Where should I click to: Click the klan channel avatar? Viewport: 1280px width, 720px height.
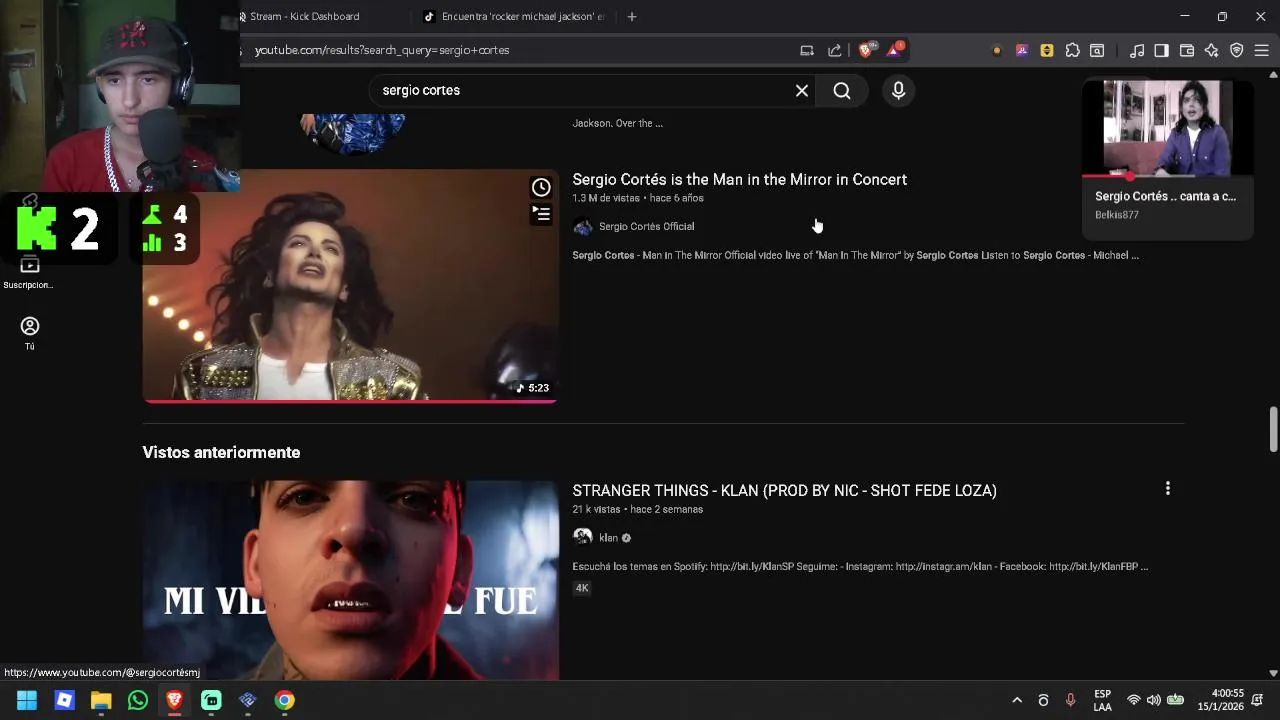point(582,538)
